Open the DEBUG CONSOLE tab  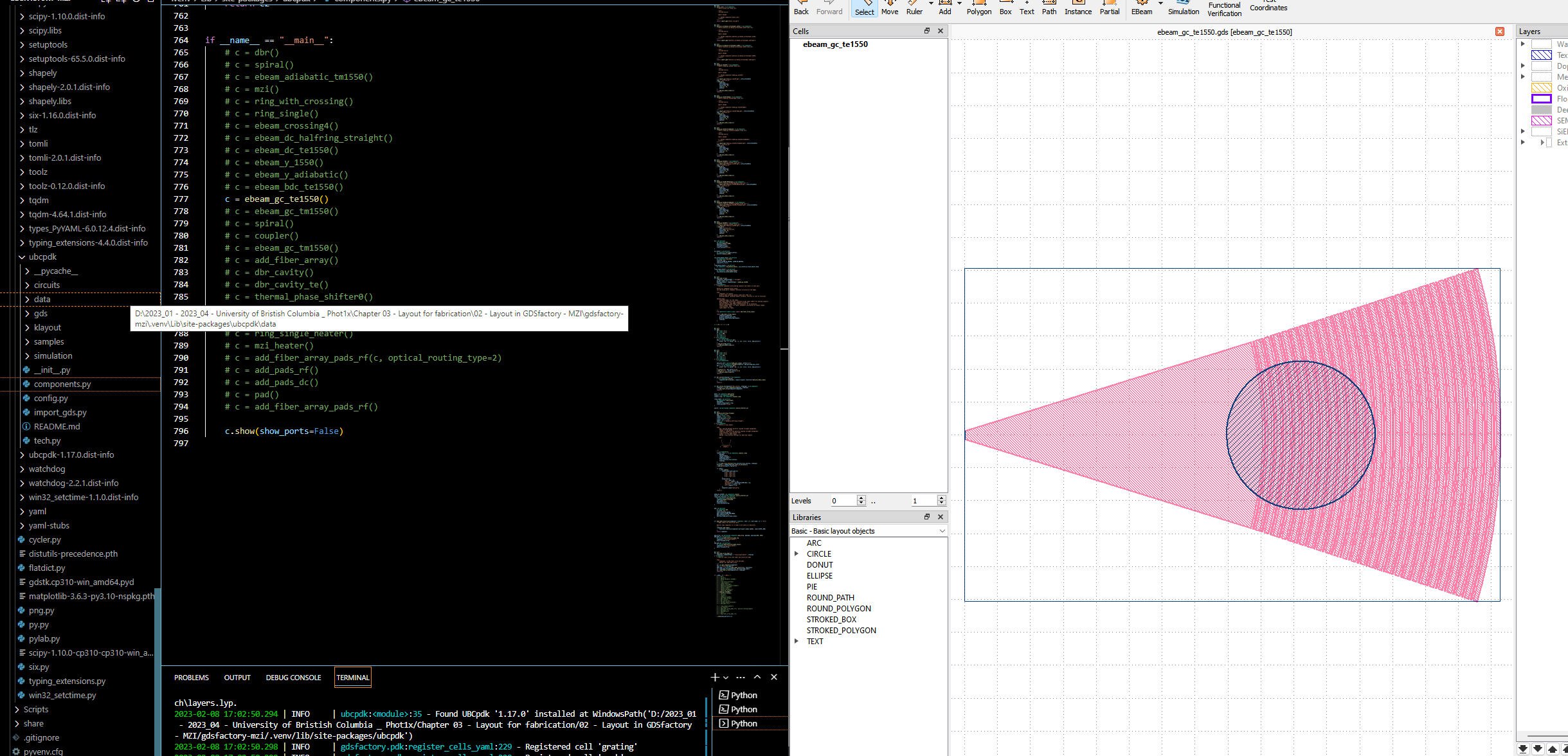293,677
